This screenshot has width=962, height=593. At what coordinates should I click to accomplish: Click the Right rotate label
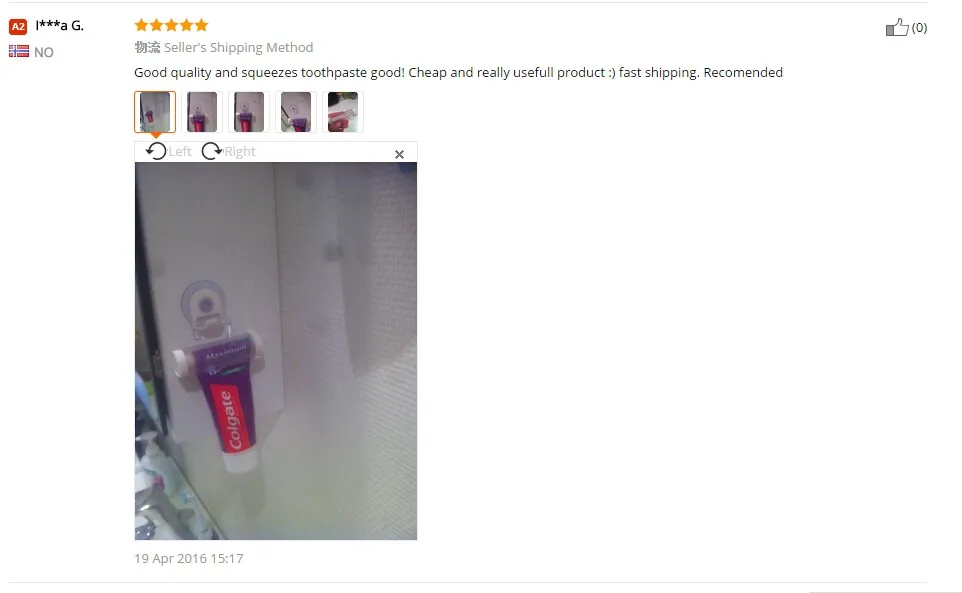240,151
